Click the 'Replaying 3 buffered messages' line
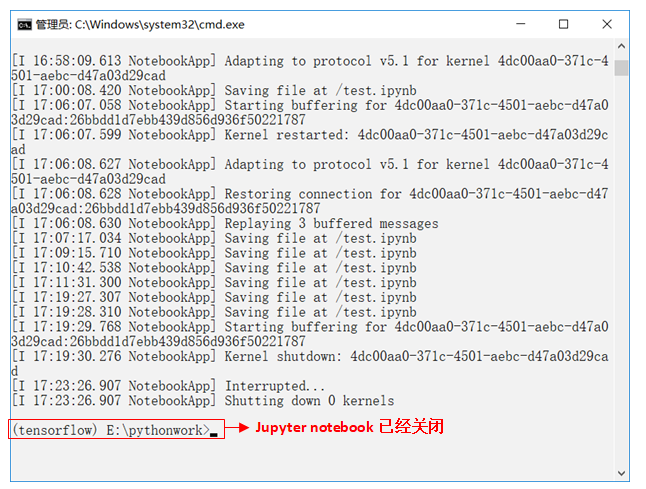 click(225, 224)
